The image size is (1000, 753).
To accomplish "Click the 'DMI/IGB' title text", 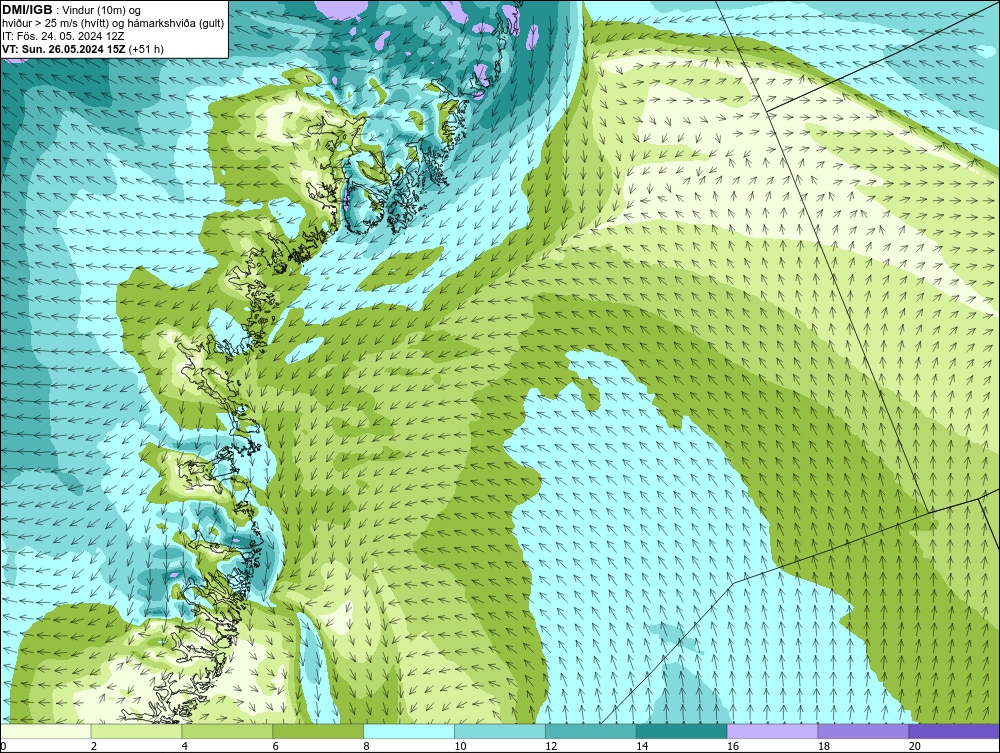I will point(27,10).
